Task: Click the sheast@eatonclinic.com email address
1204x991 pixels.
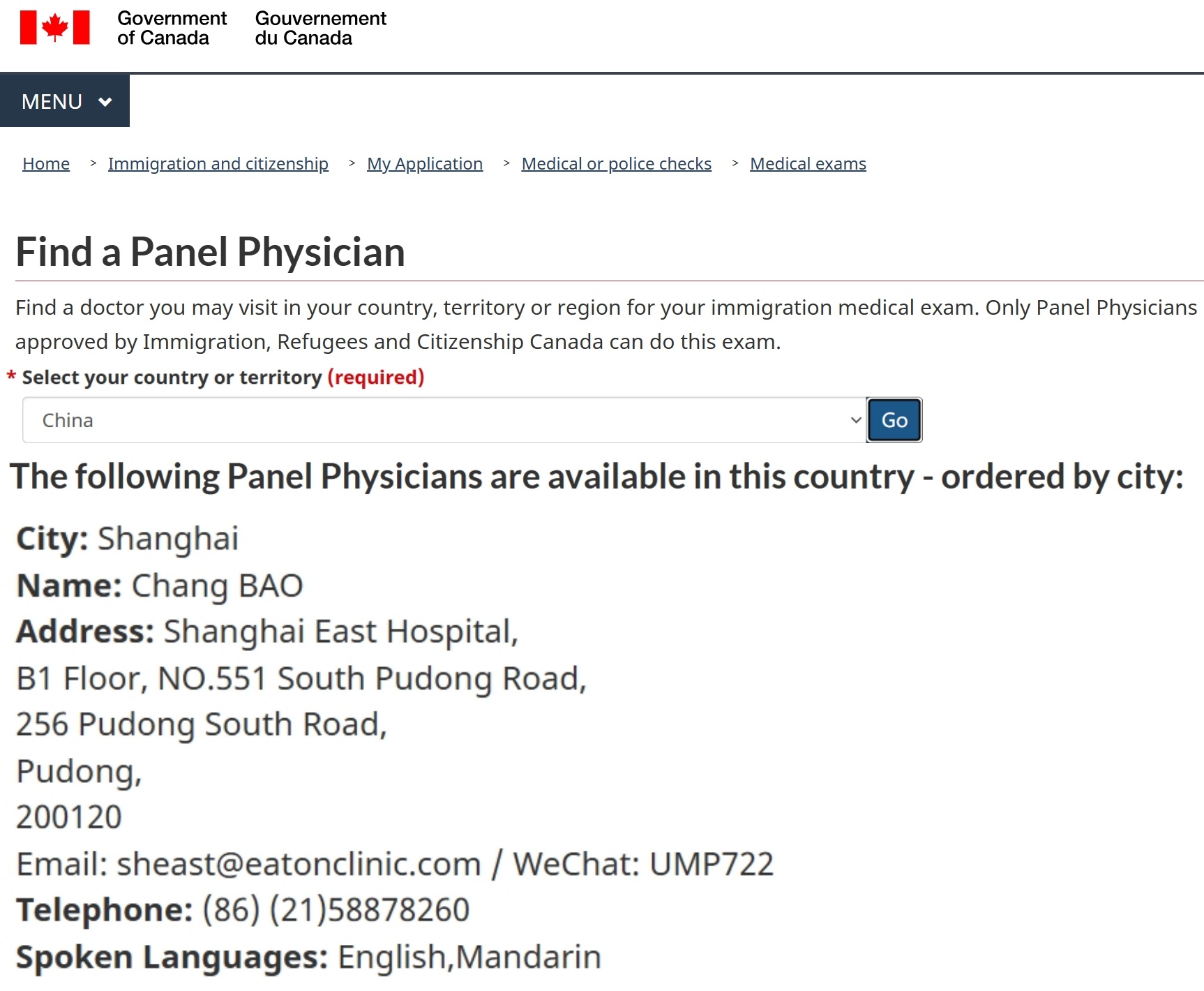Action: [299, 864]
